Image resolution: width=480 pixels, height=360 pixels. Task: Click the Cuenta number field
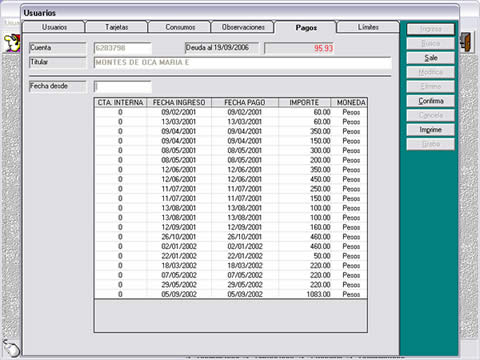tap(123, 48)
